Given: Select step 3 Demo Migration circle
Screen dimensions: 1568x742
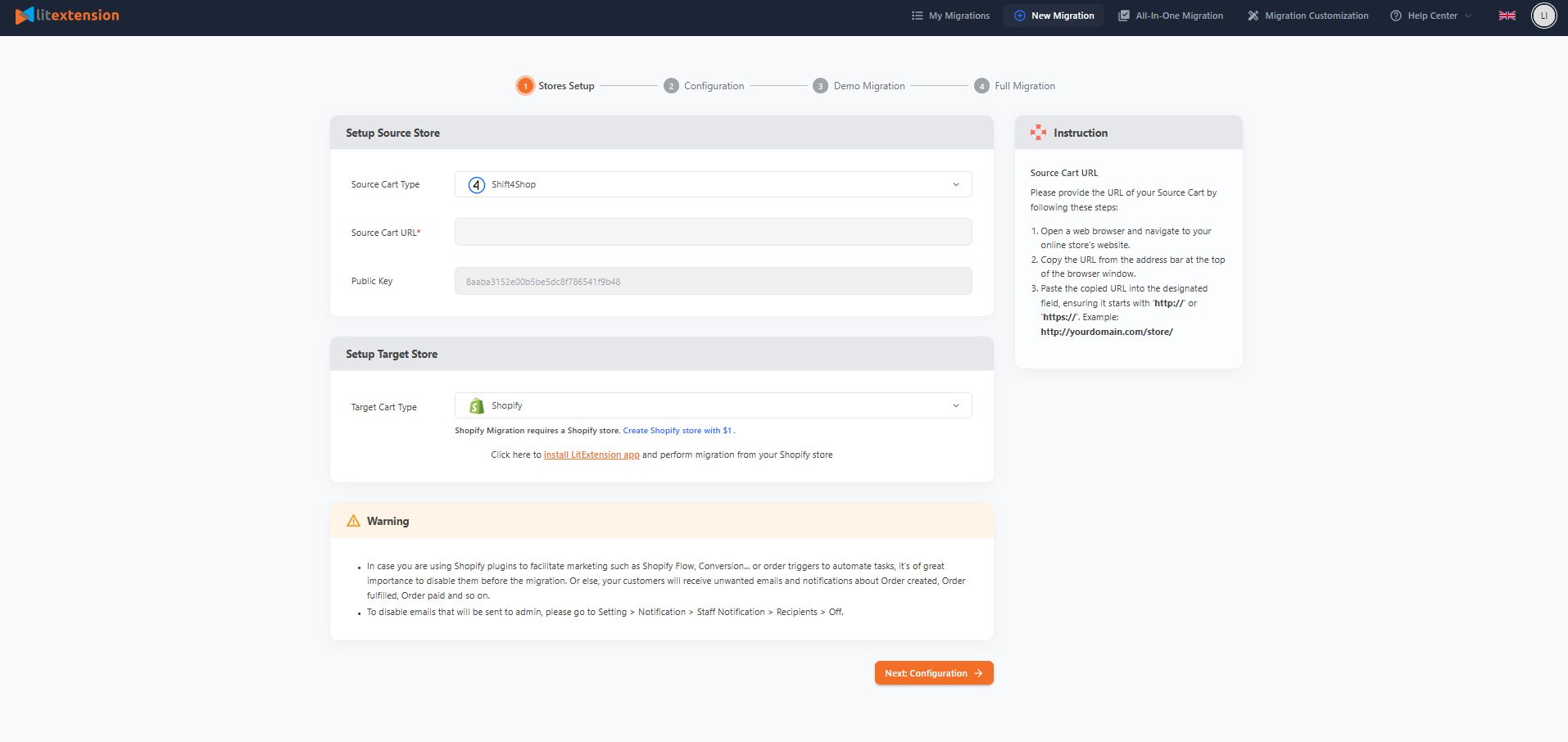Looking at the screenshot, I should [x=820, y=86].
